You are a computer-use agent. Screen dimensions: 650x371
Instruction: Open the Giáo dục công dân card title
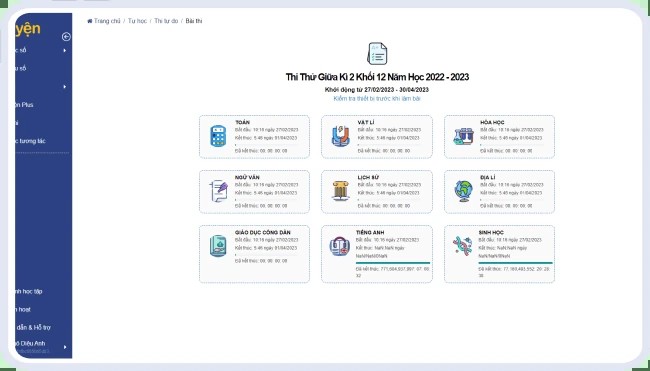(262, 233)
